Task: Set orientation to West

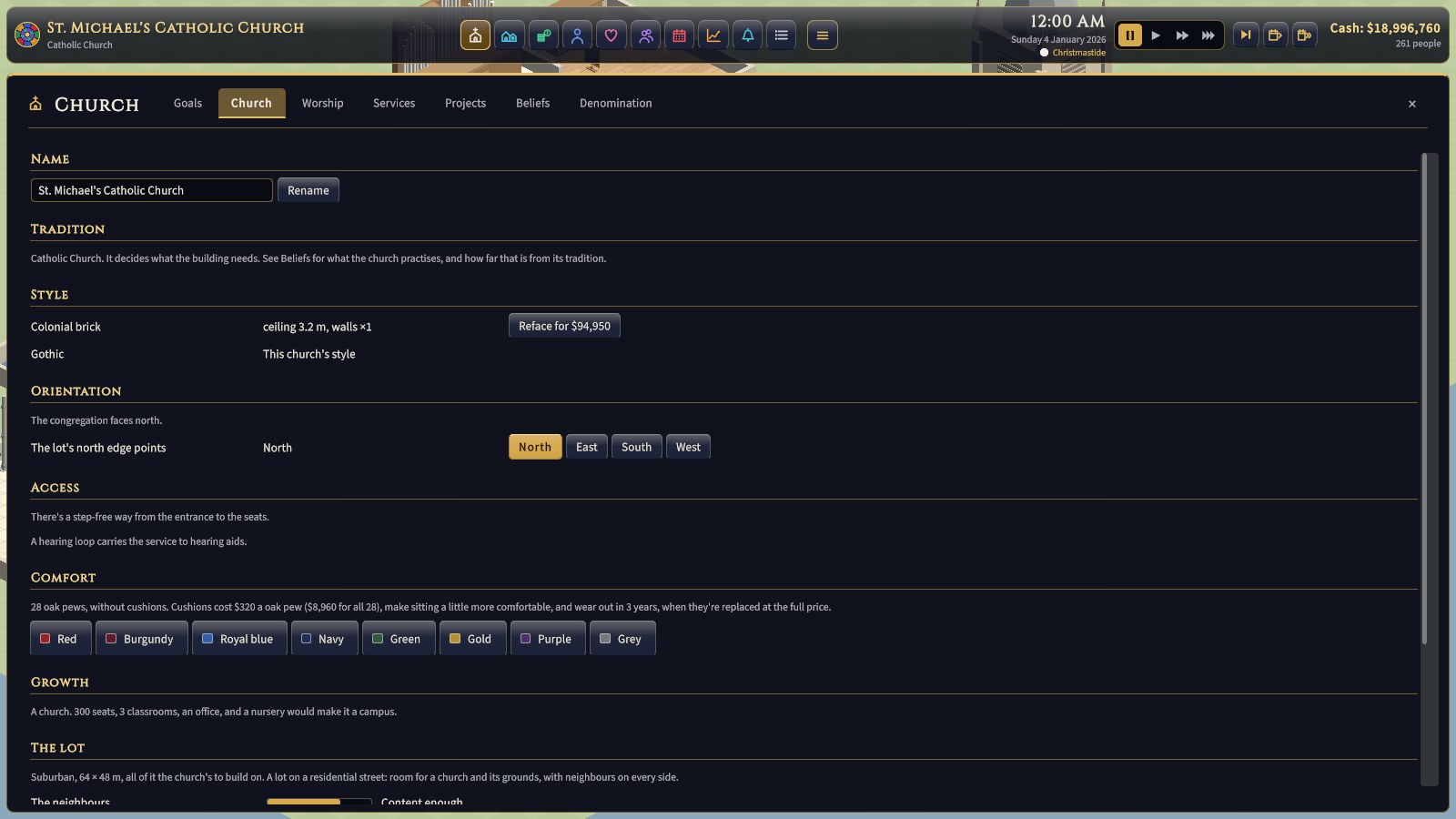Action: click(x=688, y=447)
